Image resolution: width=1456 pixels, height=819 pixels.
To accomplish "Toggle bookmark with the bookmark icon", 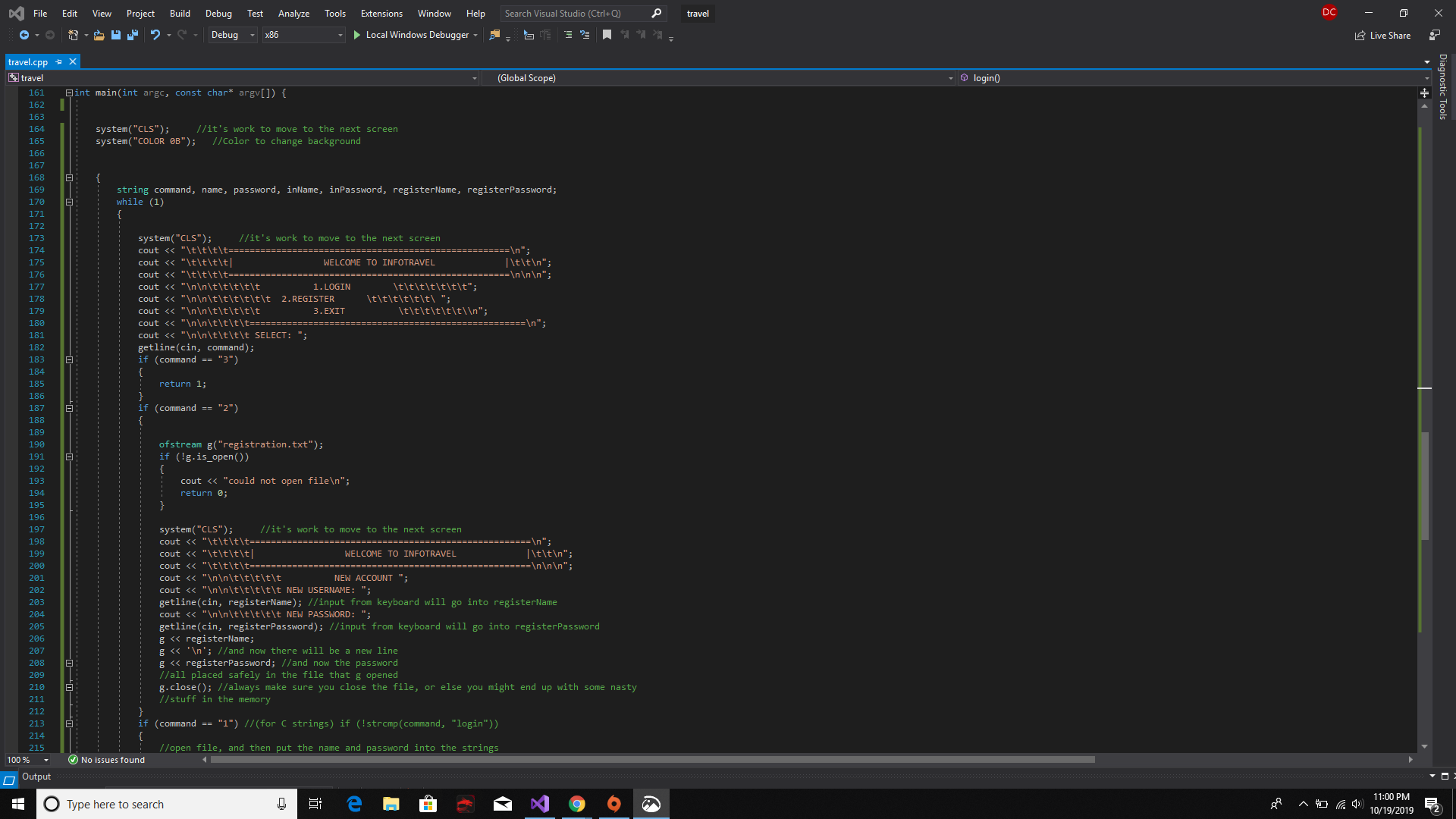I will 607,35.
